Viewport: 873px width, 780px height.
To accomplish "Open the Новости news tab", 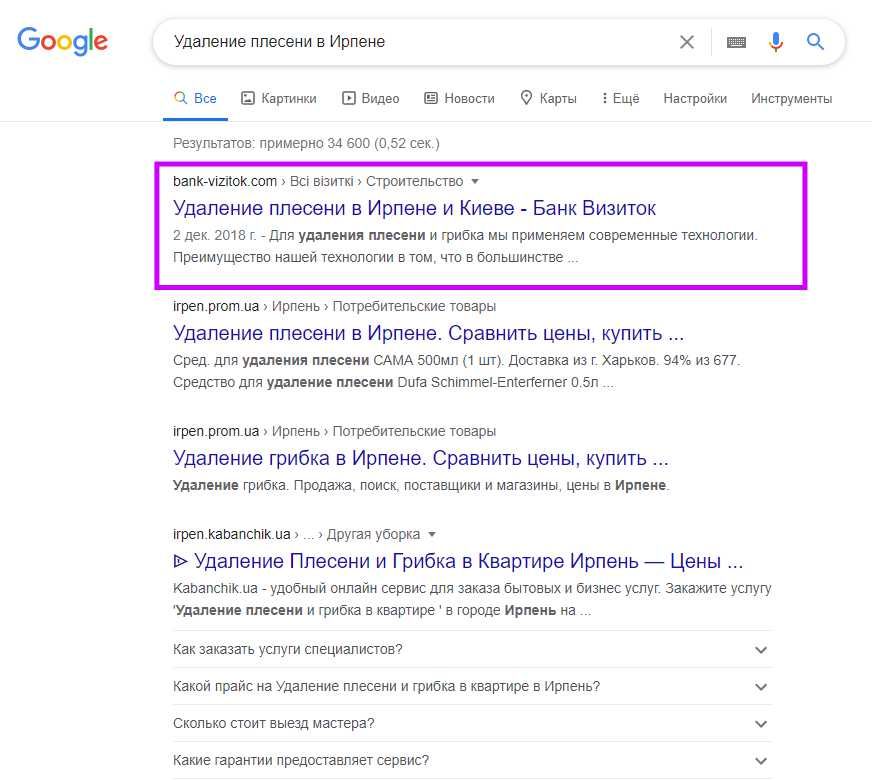I will (x=459, y=98).
